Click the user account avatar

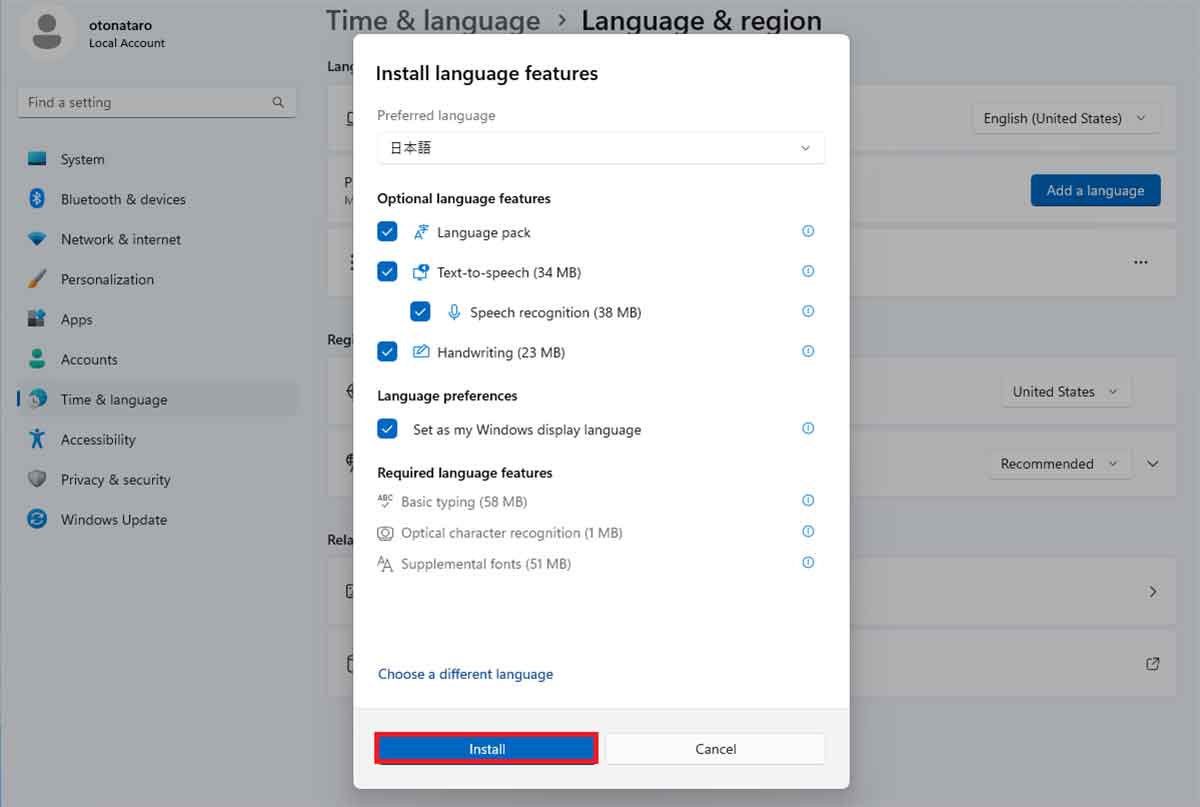(x=47, y=32)
